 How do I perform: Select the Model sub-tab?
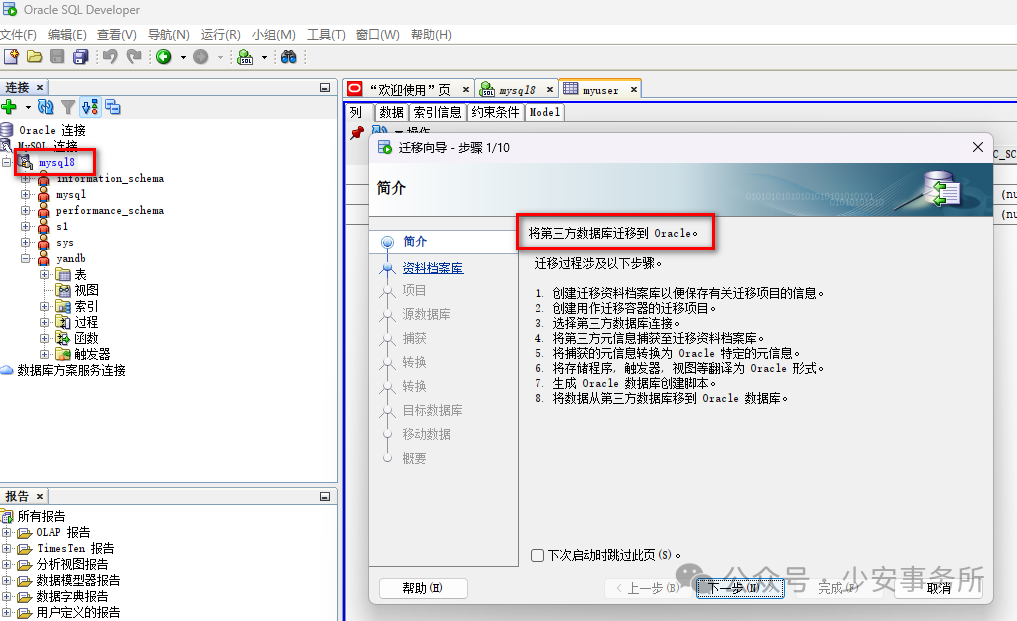coord(545,112)
